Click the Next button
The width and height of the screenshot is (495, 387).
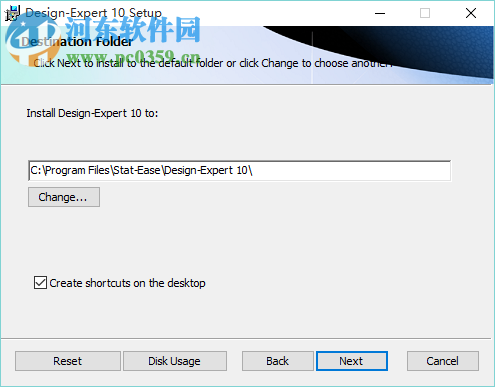point(352,361)
